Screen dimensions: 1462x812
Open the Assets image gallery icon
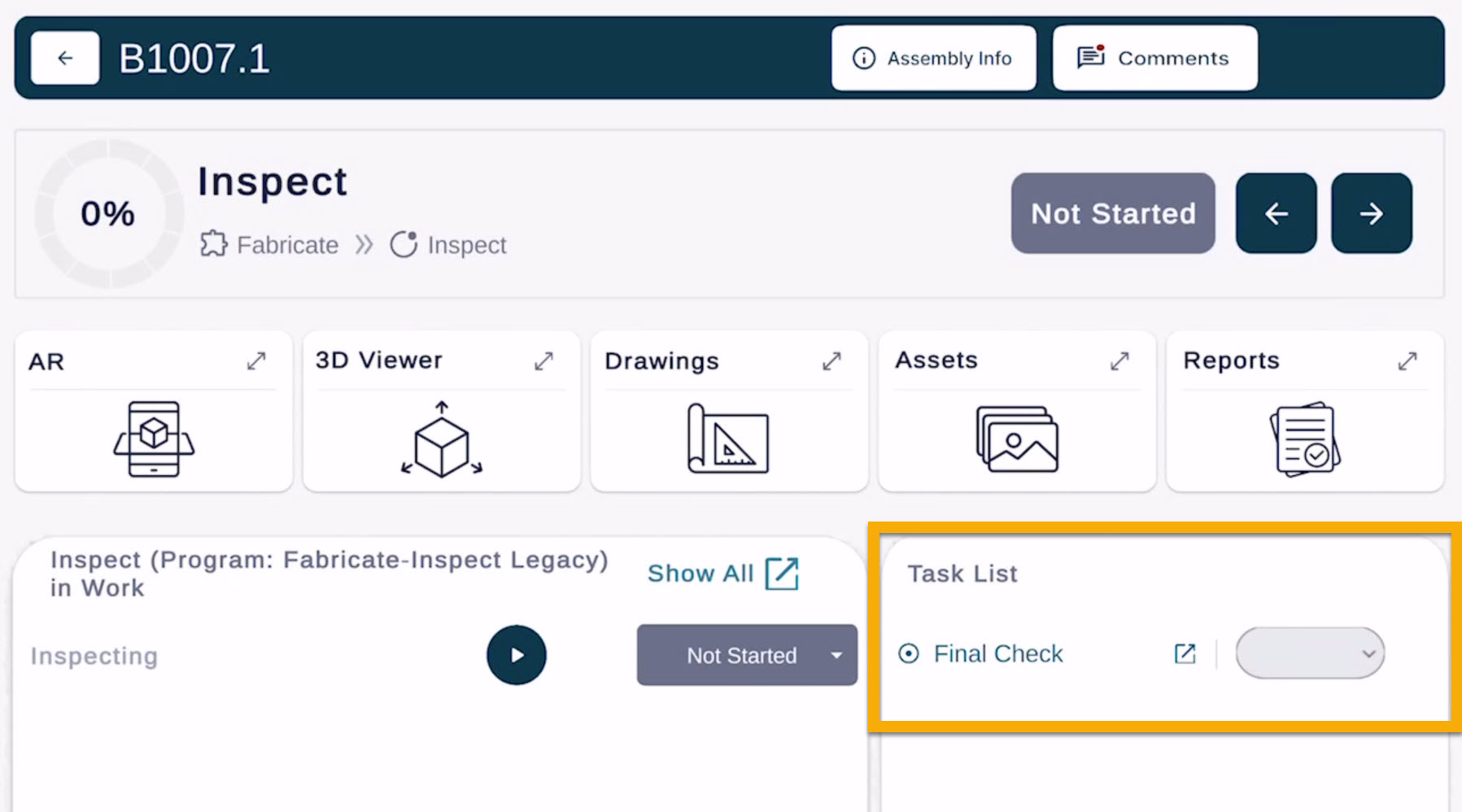tap(1016, 439)
